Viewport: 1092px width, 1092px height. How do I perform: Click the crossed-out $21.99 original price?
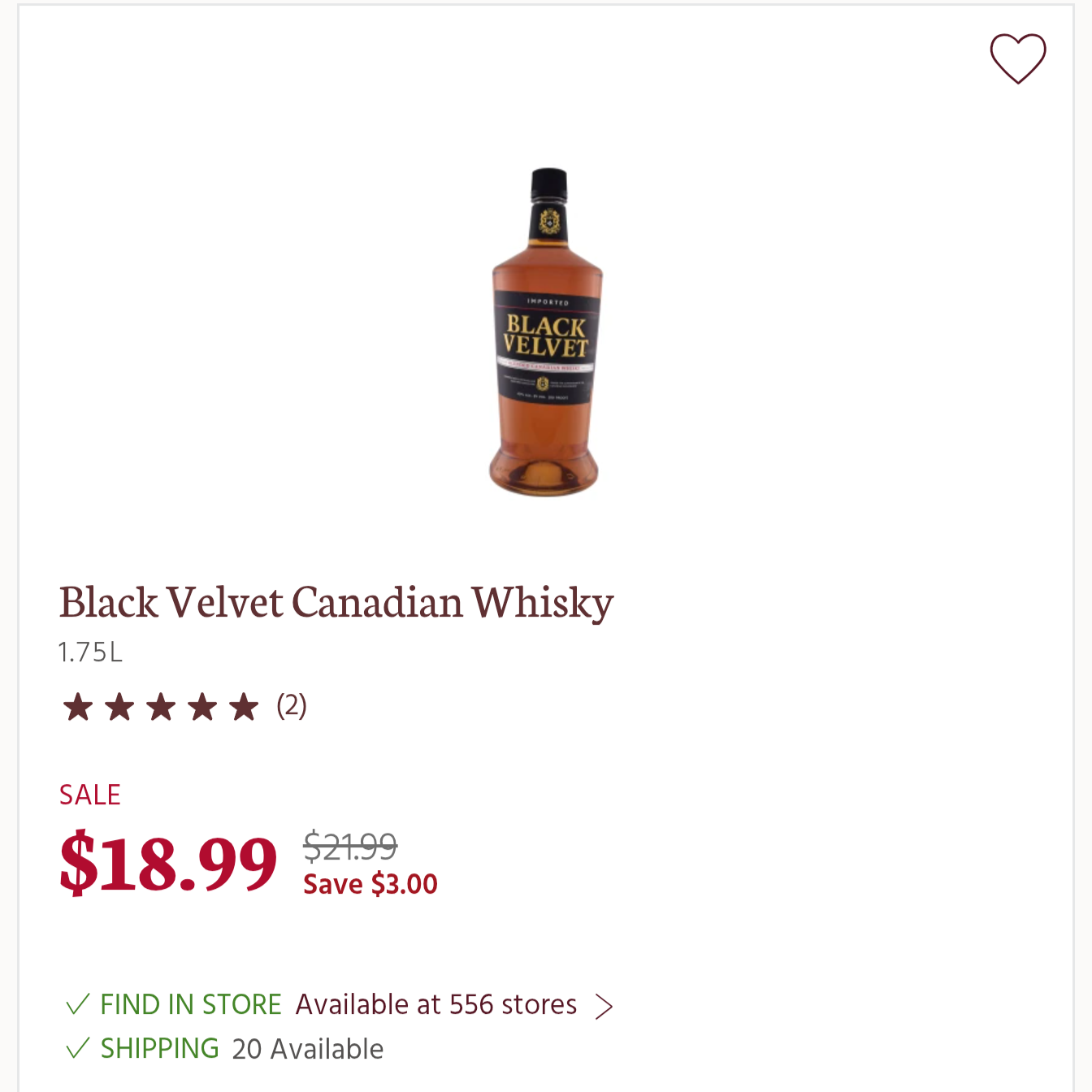(x=350, y=847)
